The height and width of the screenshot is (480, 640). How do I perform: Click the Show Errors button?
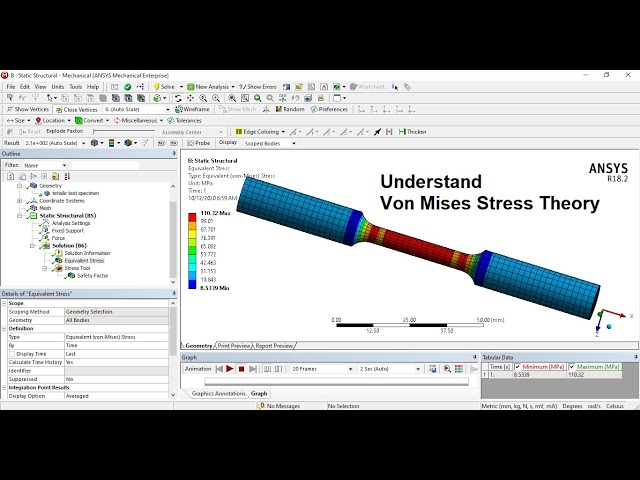(258, 87)
